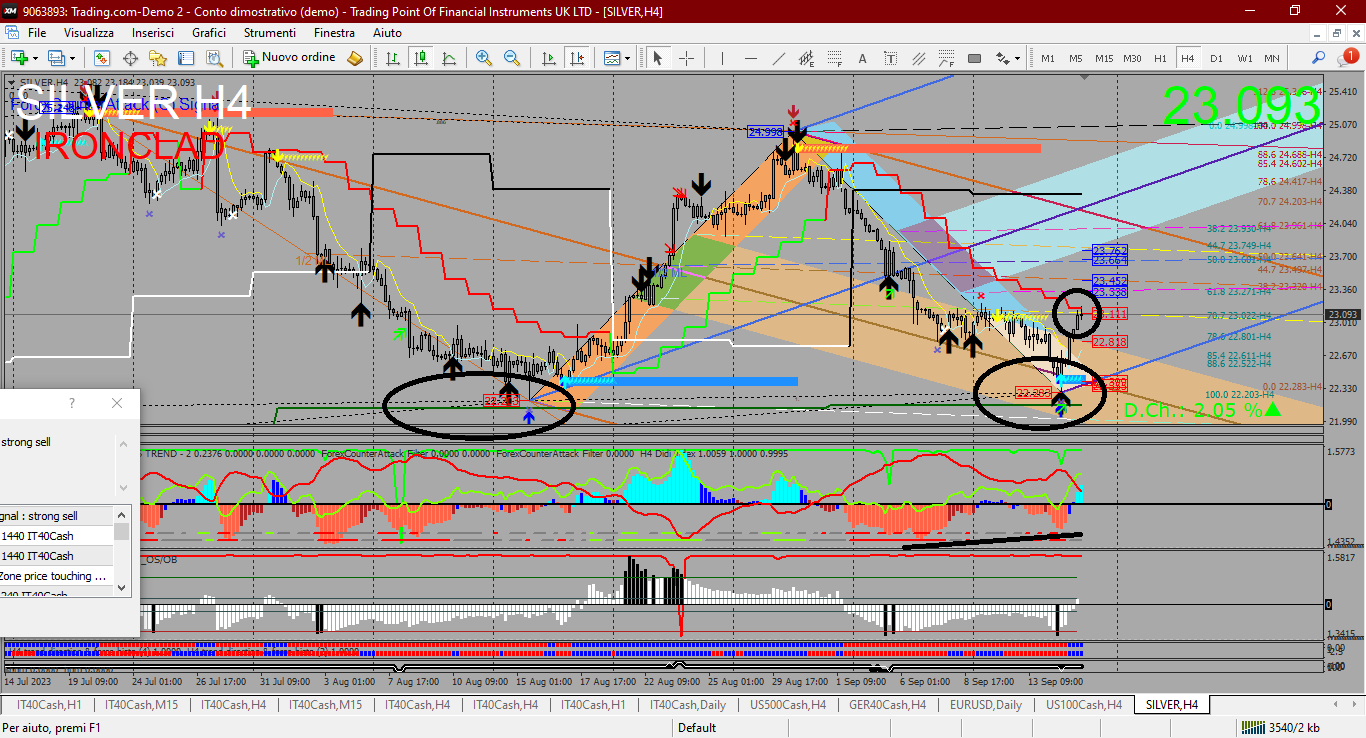Expand the templates dropdown arrow
Viewport: 1366px width, 738px height.
(x=628, y=58)
